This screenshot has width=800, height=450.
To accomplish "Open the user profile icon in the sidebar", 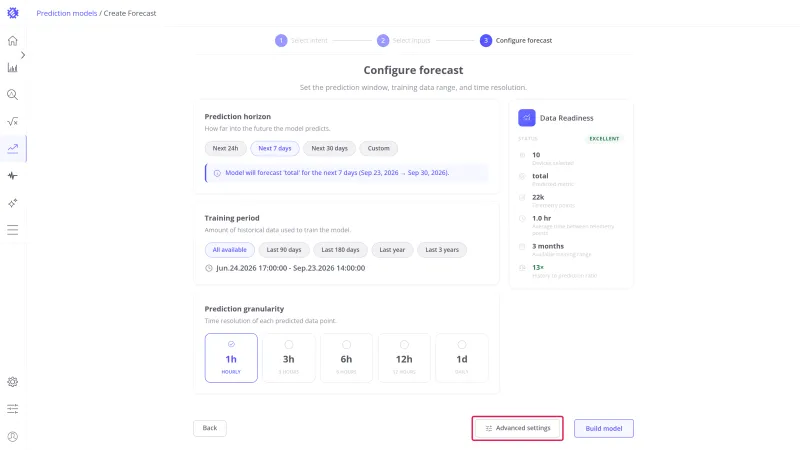I will (13, 436).
